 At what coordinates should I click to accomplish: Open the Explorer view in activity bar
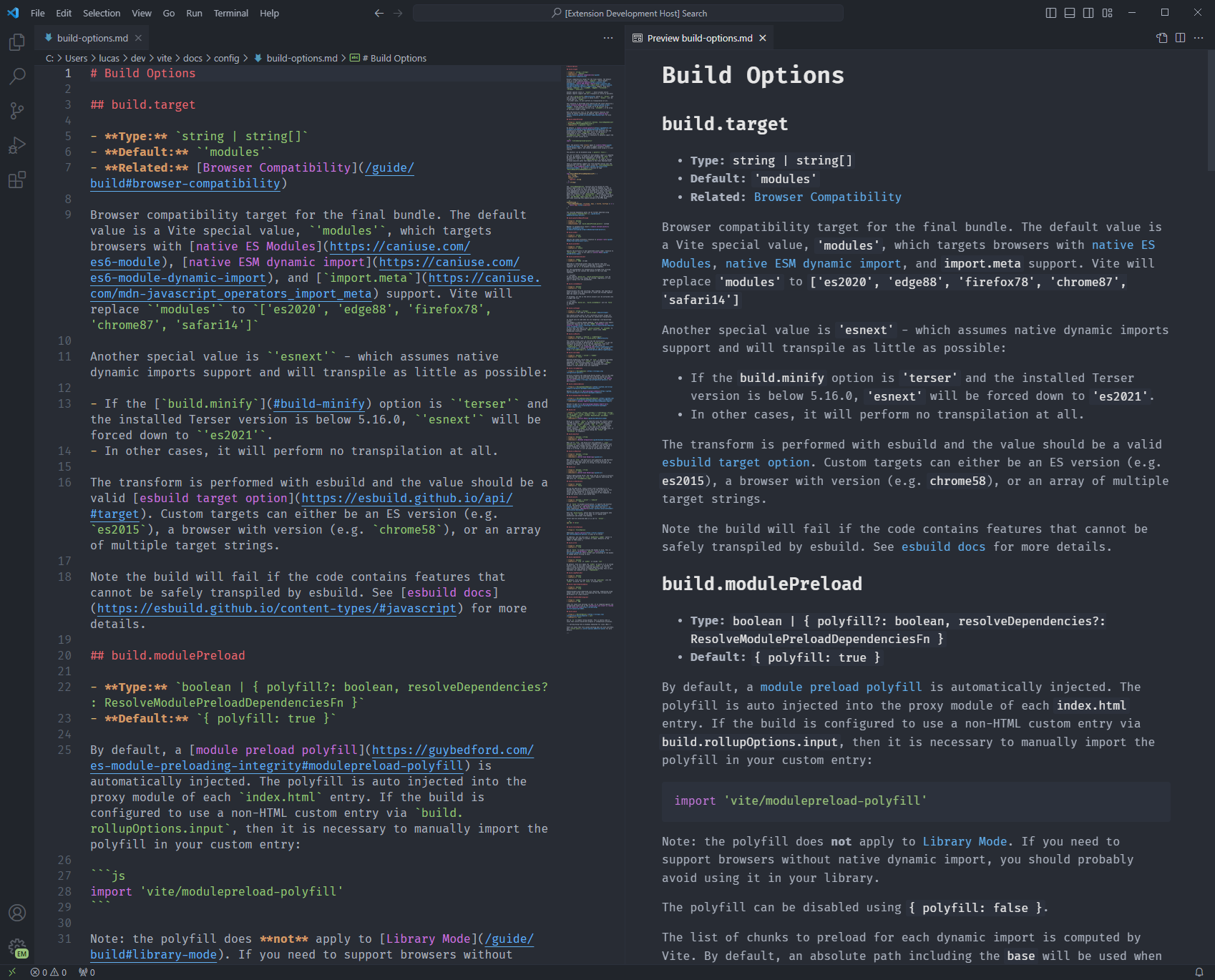point(17,42)
